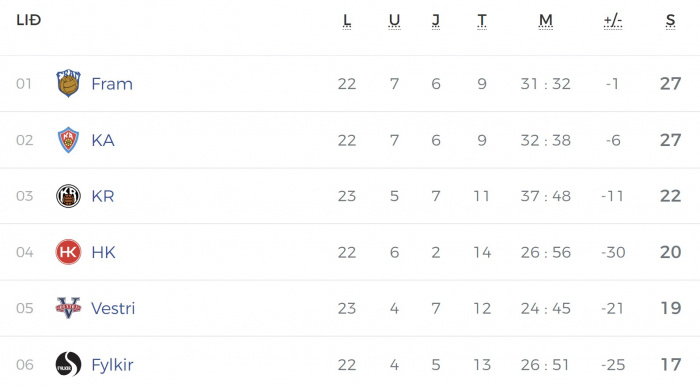The image size is (700, 386).
Task: Click the S points column header
Action: tap(671, 21)
